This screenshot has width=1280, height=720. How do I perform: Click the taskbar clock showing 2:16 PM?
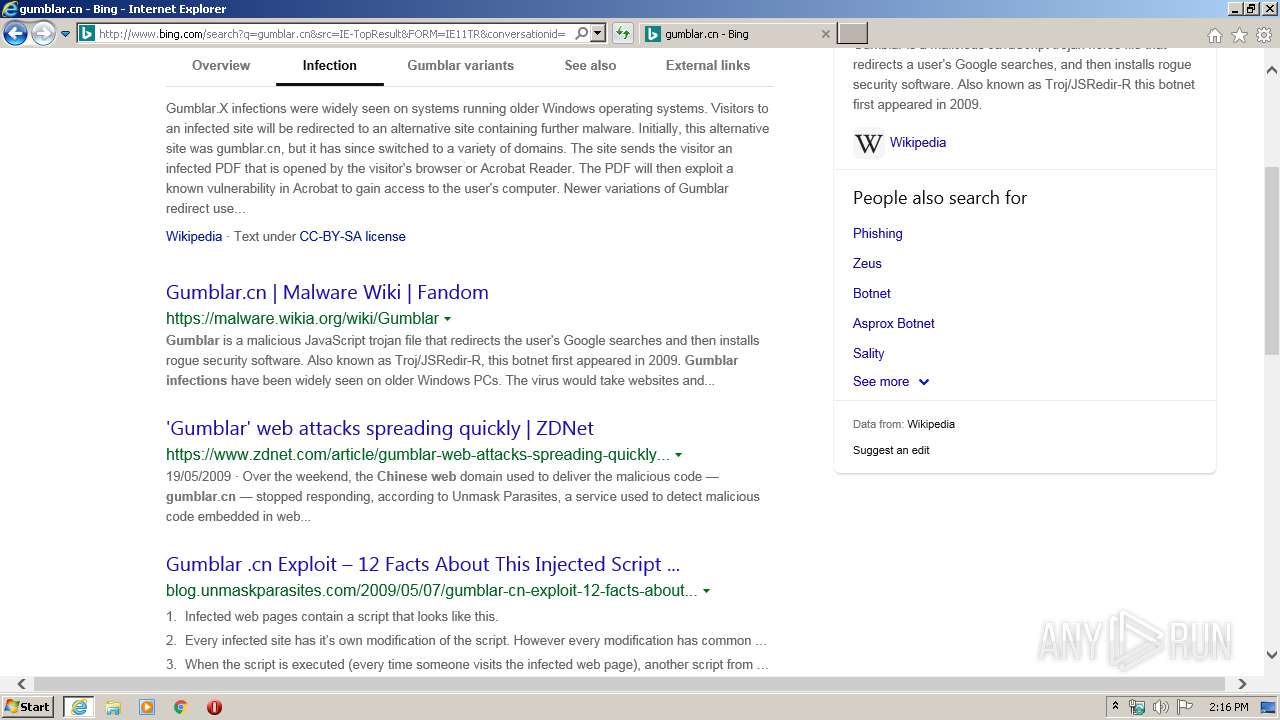[1228, 707]
